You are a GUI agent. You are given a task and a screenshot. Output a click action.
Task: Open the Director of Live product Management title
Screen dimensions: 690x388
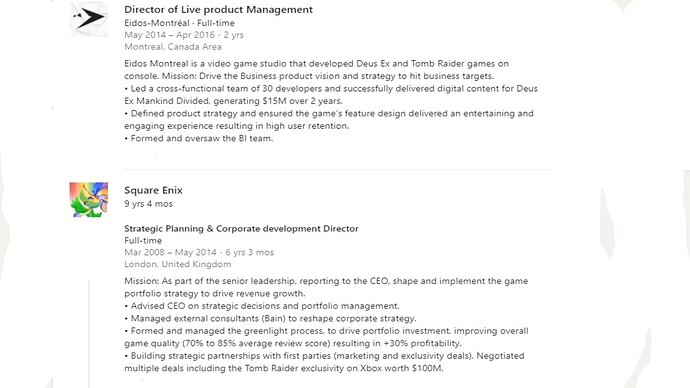tap(218, 9)
